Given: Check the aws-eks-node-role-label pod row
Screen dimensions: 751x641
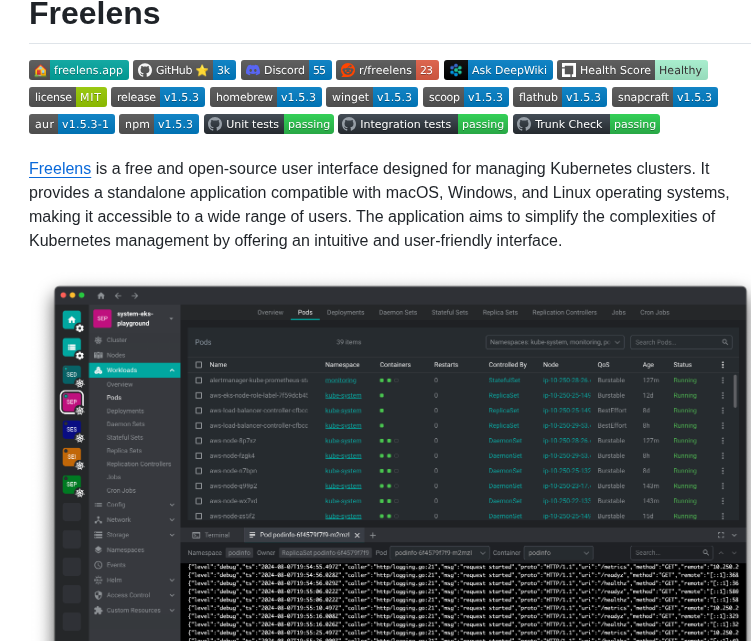Looking at the screenshot, I should click(x=198, y=395).
